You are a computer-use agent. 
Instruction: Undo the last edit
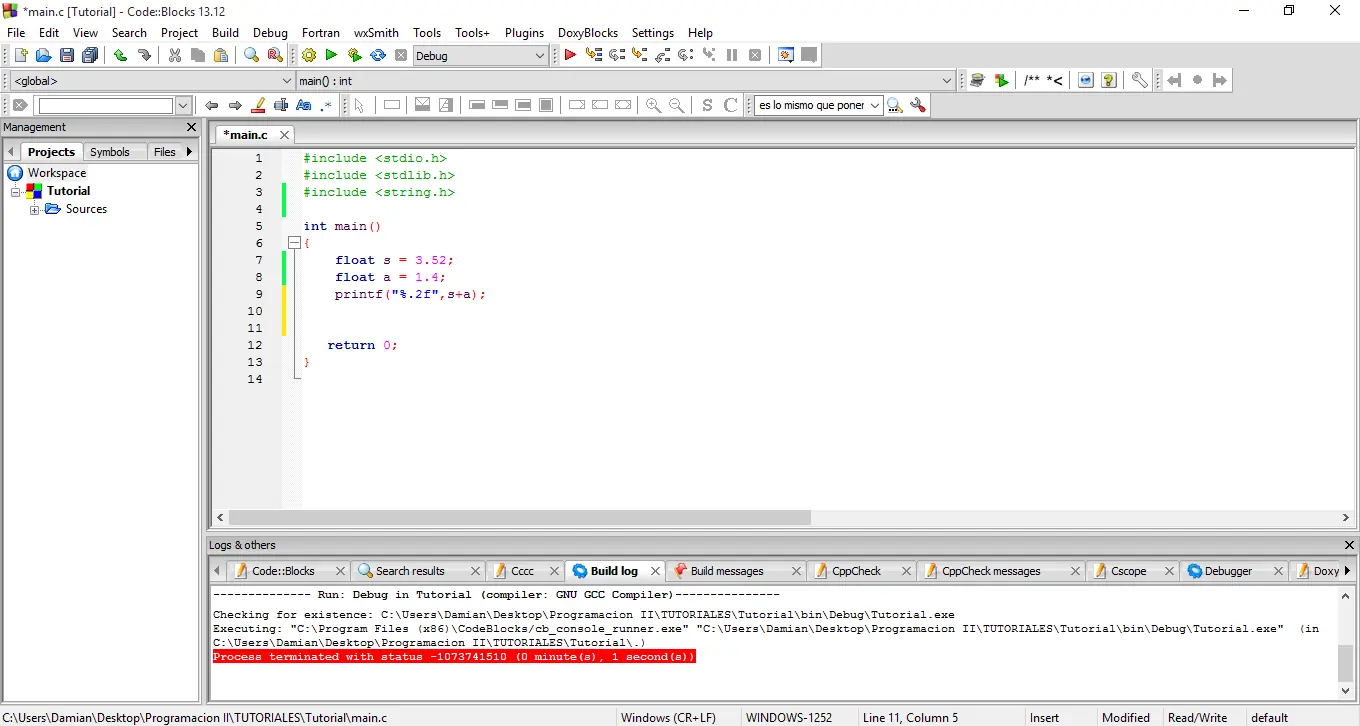(x=119, y=55)
